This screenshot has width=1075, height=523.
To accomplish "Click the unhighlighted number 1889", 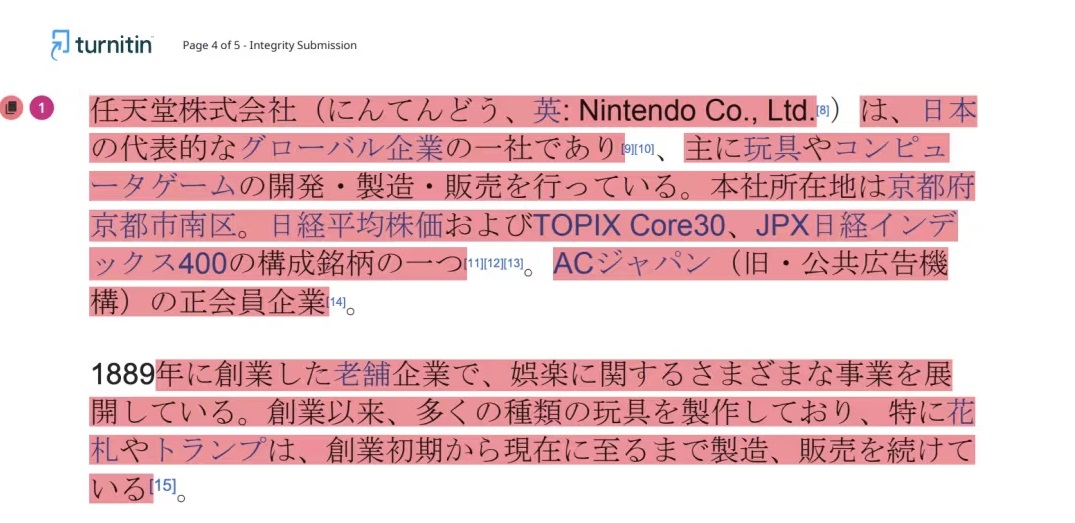I will click(123, 374).
